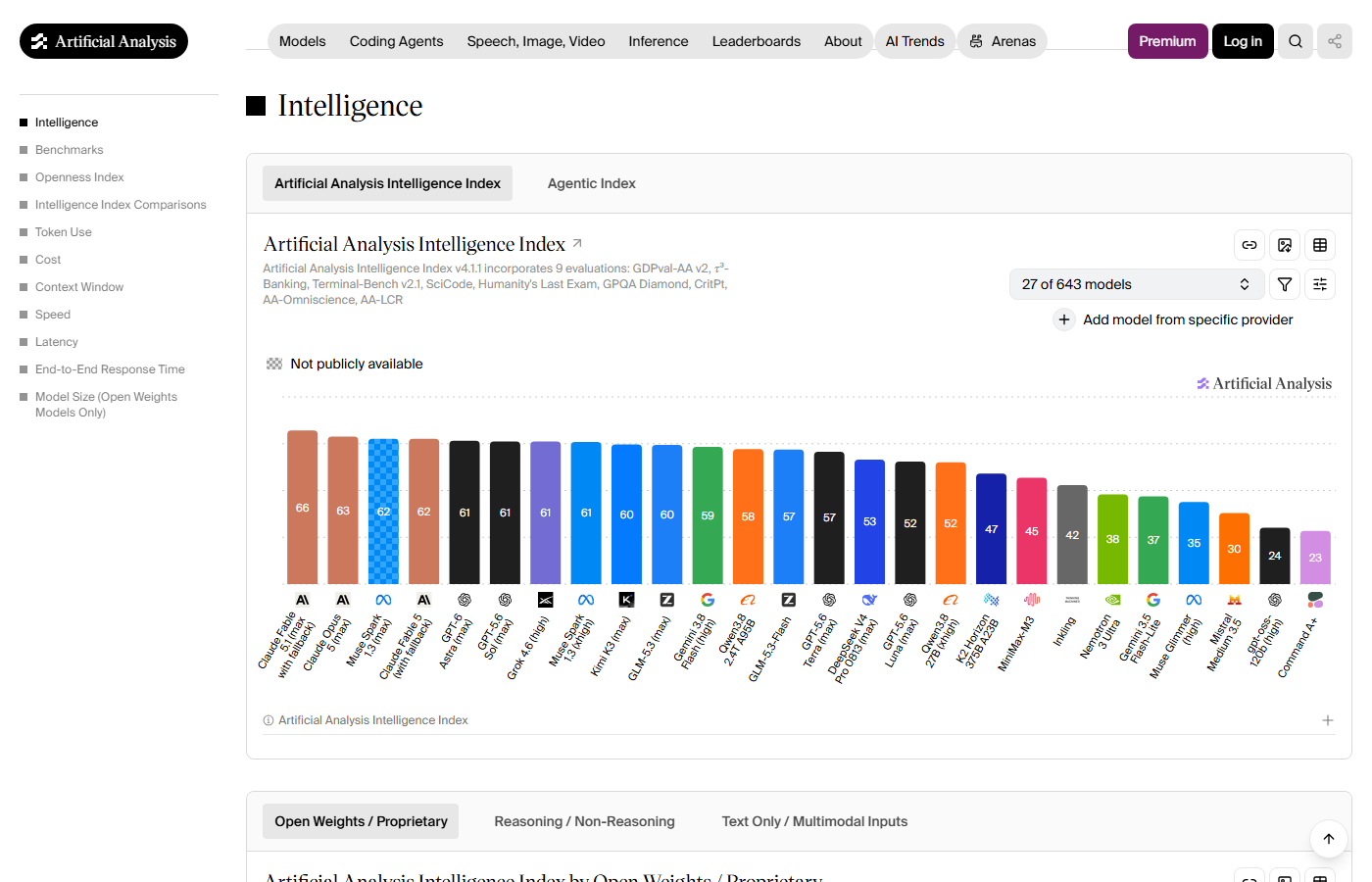Go to the Speed section in the sidebar
This screenshot has width=1372, height=882.
[x=53, y=315]
